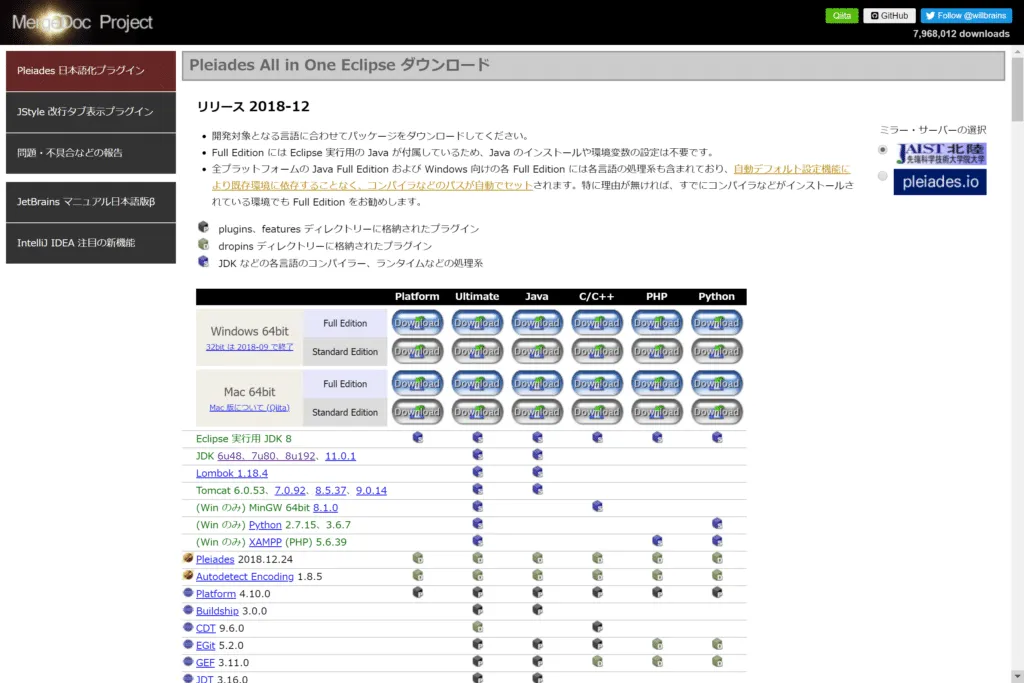1024x683 pixels.
Task: Click Eclipse 実行用 JDK 8 Platform column icon
Action: (418, 437)
